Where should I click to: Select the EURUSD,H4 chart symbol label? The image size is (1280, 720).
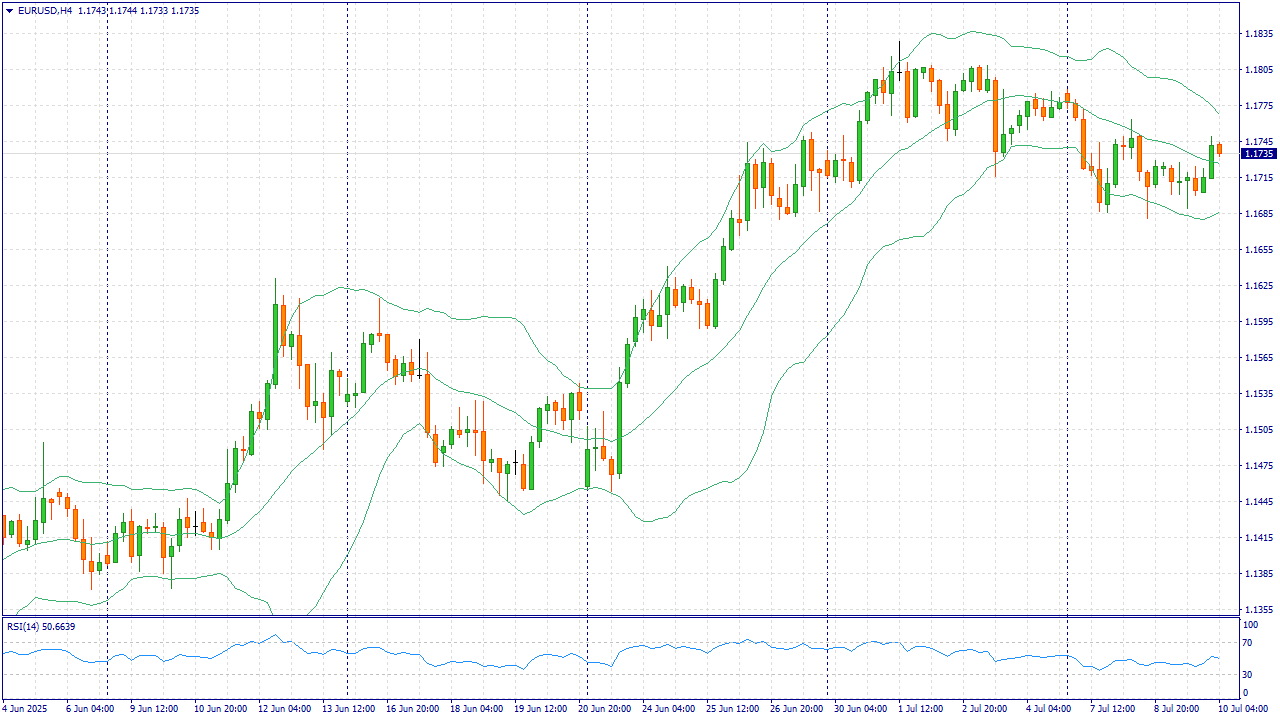coord(45,11)
